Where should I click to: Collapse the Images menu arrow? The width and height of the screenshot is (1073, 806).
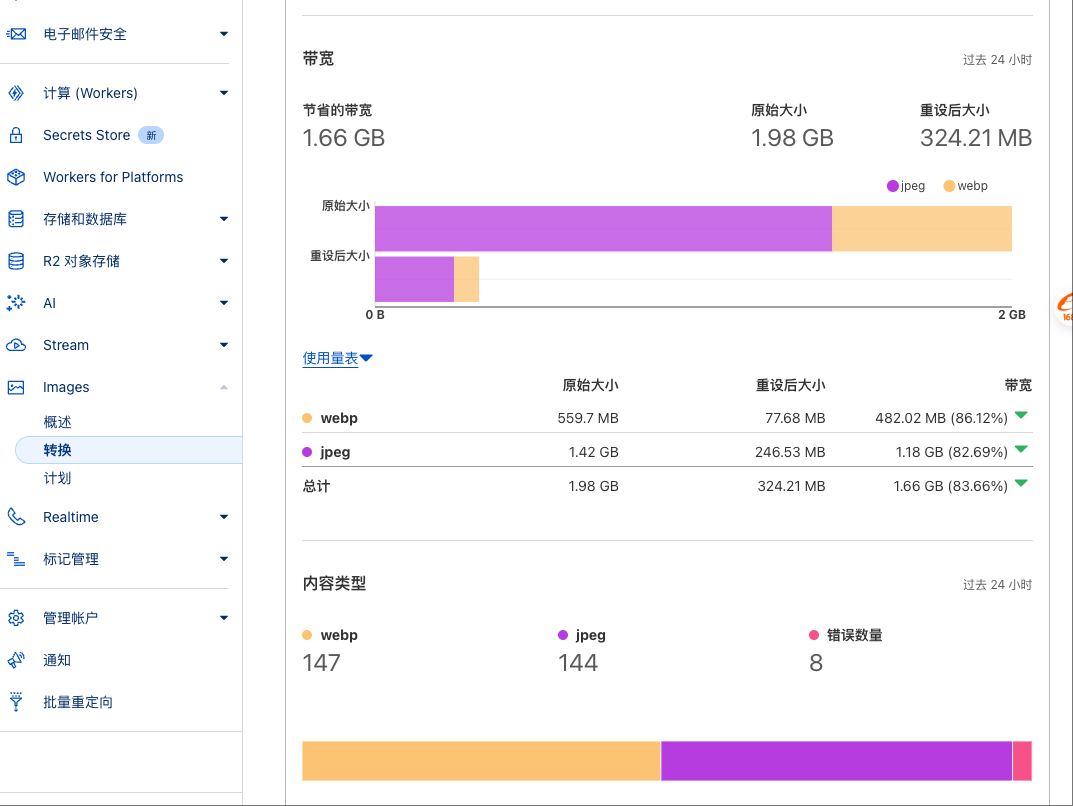click(224, 387)
